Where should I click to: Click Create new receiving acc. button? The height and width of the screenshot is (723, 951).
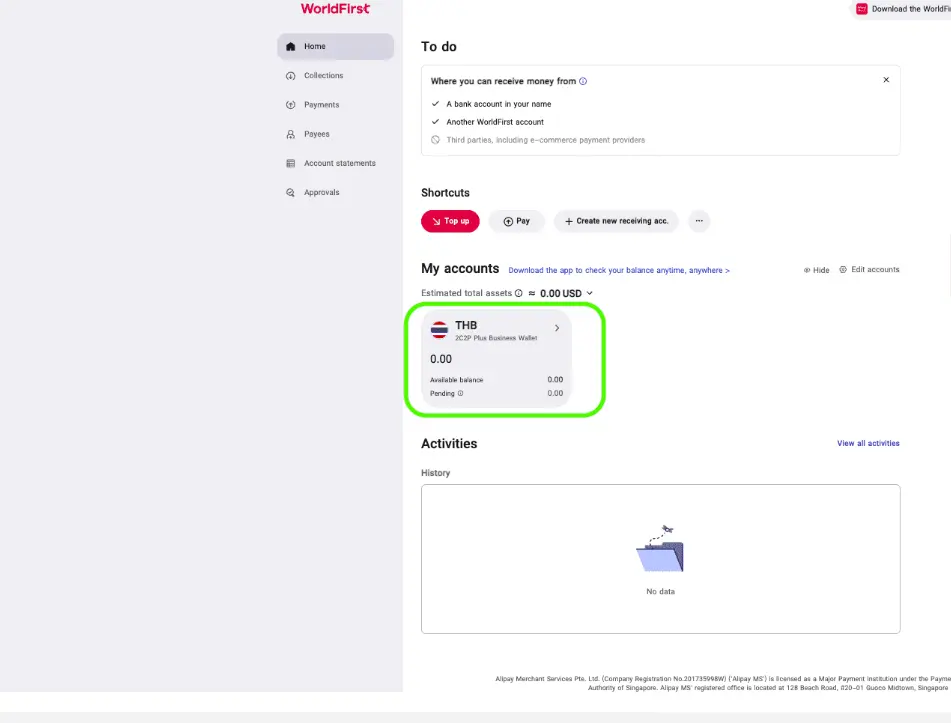click(616, 221)
